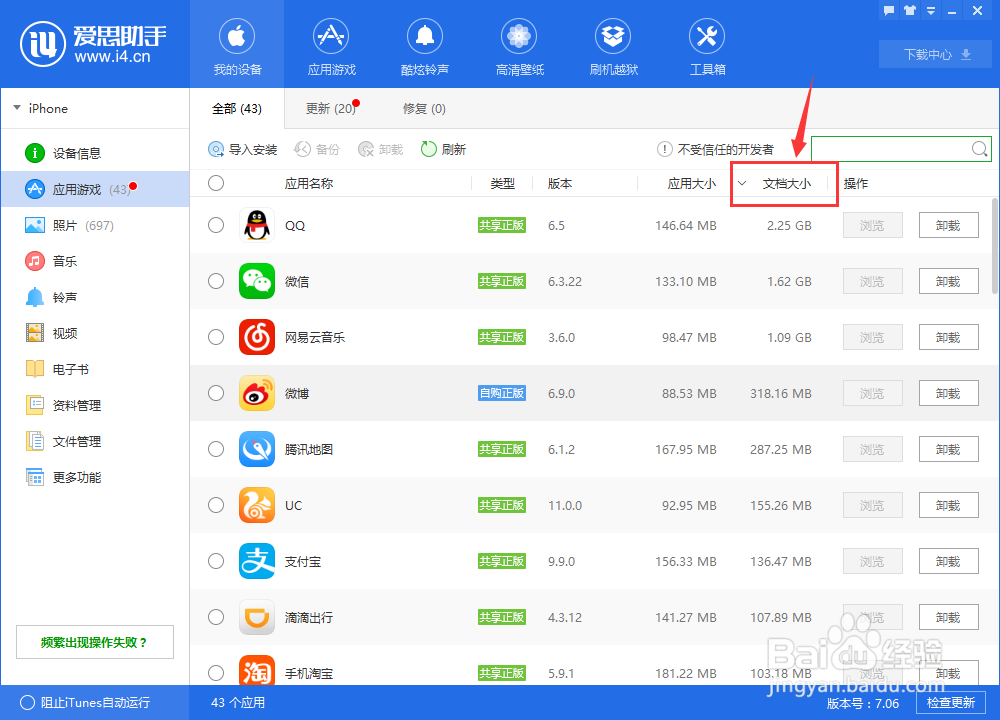Viewport: 1000px width, 720px height.
Task: Open 刷机越狱 flash and jailbreak icon
Action: pos(613,45)
